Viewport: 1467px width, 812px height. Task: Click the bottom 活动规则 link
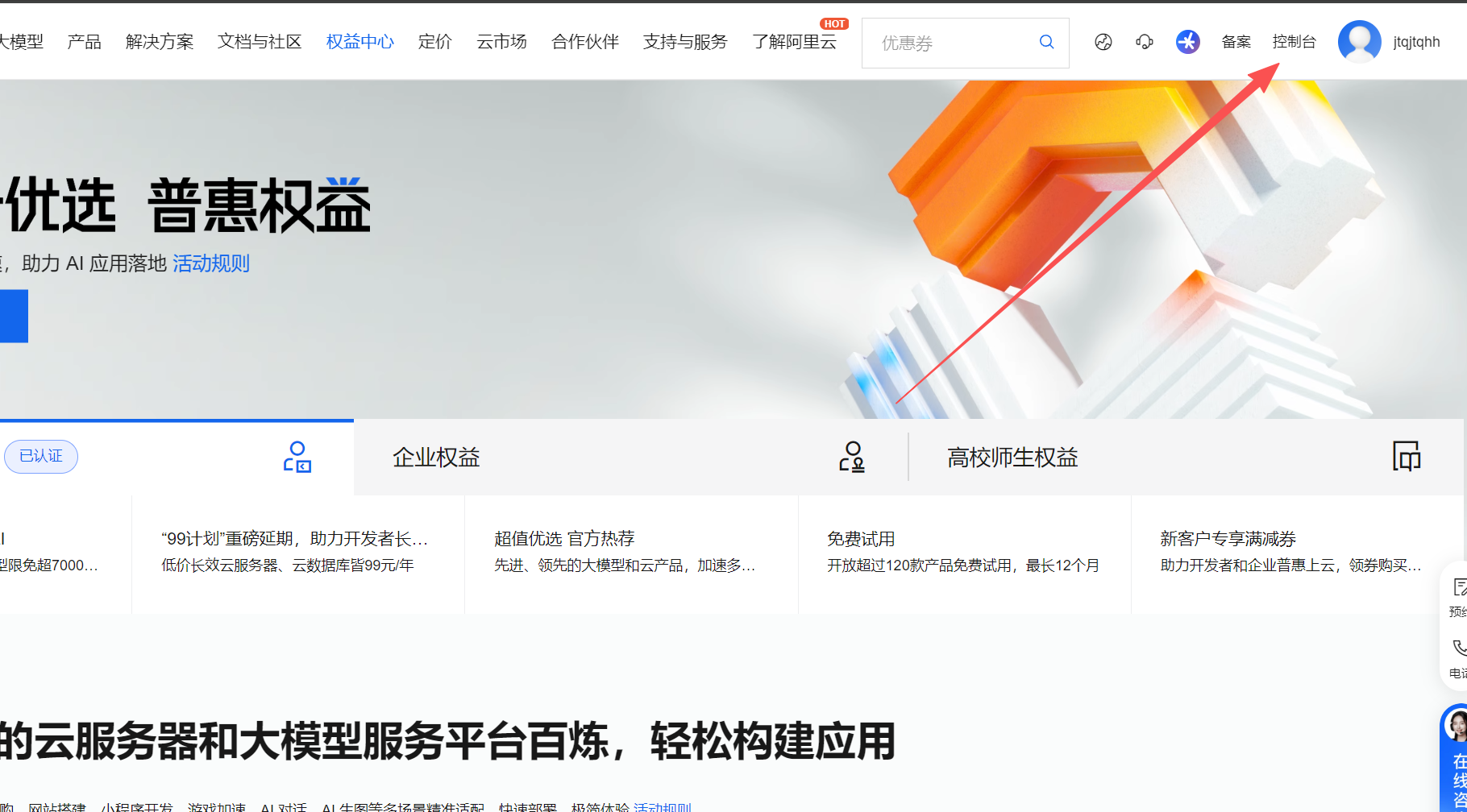(x=663, y=806)
